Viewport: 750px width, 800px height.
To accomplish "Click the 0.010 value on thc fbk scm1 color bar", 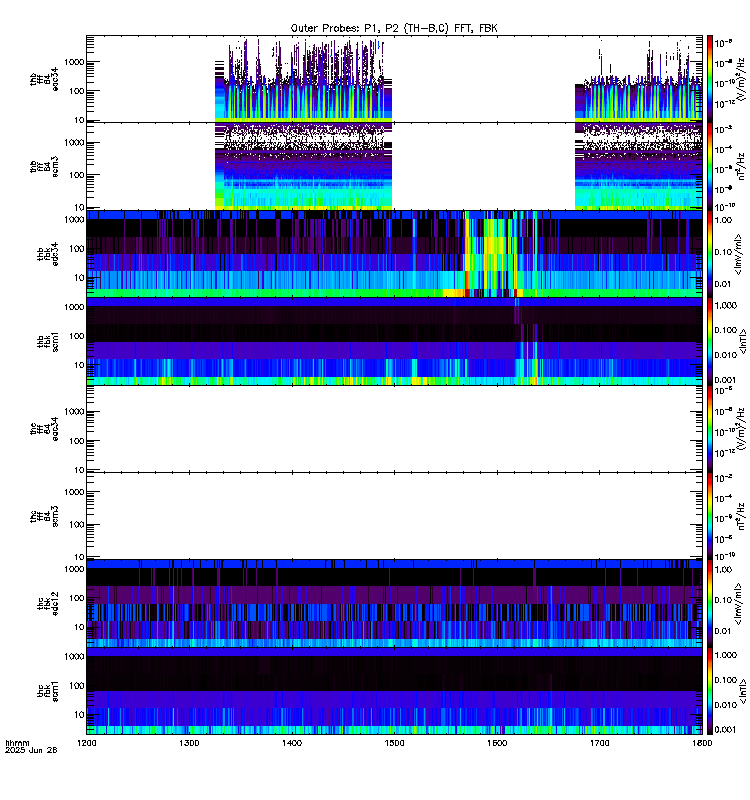I will point(726,705).
